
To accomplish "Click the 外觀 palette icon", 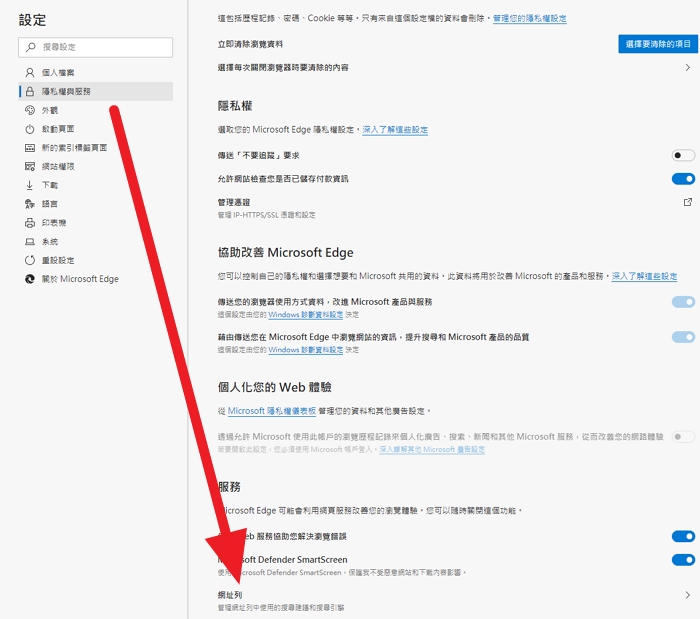I will [x=29, y=110].
